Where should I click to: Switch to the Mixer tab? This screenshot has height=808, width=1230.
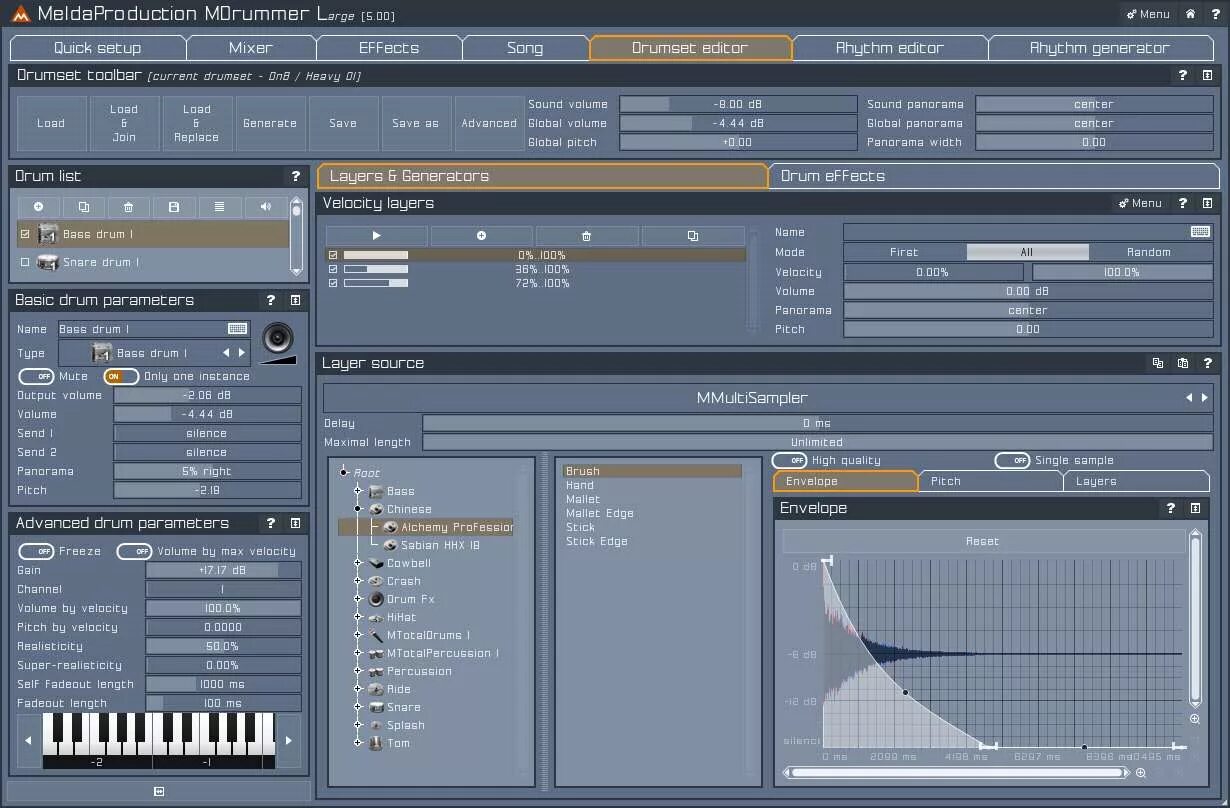tap(250, 48)
